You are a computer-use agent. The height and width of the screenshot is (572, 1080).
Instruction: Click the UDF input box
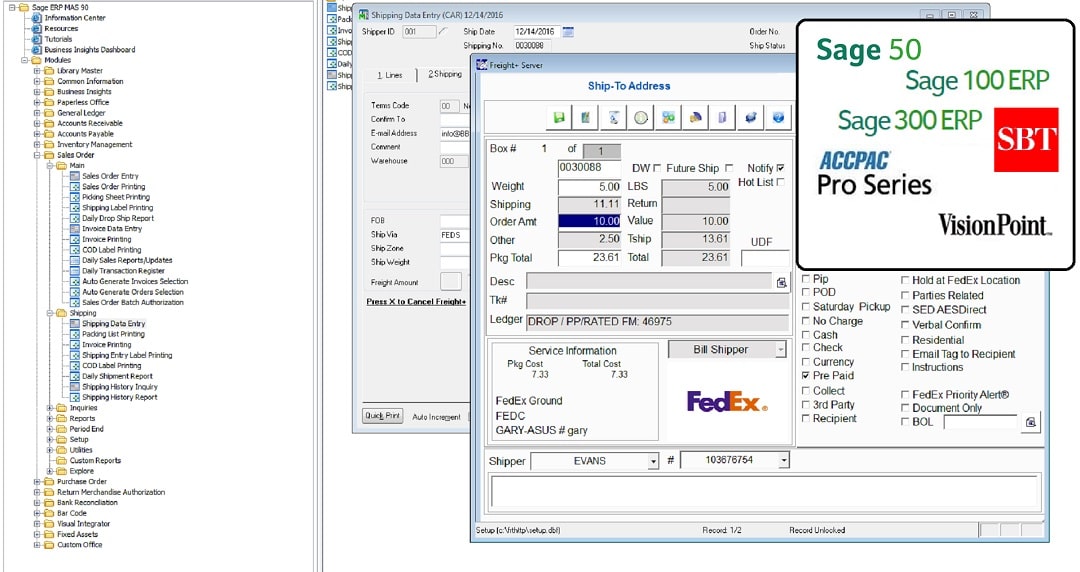(765, 258)
